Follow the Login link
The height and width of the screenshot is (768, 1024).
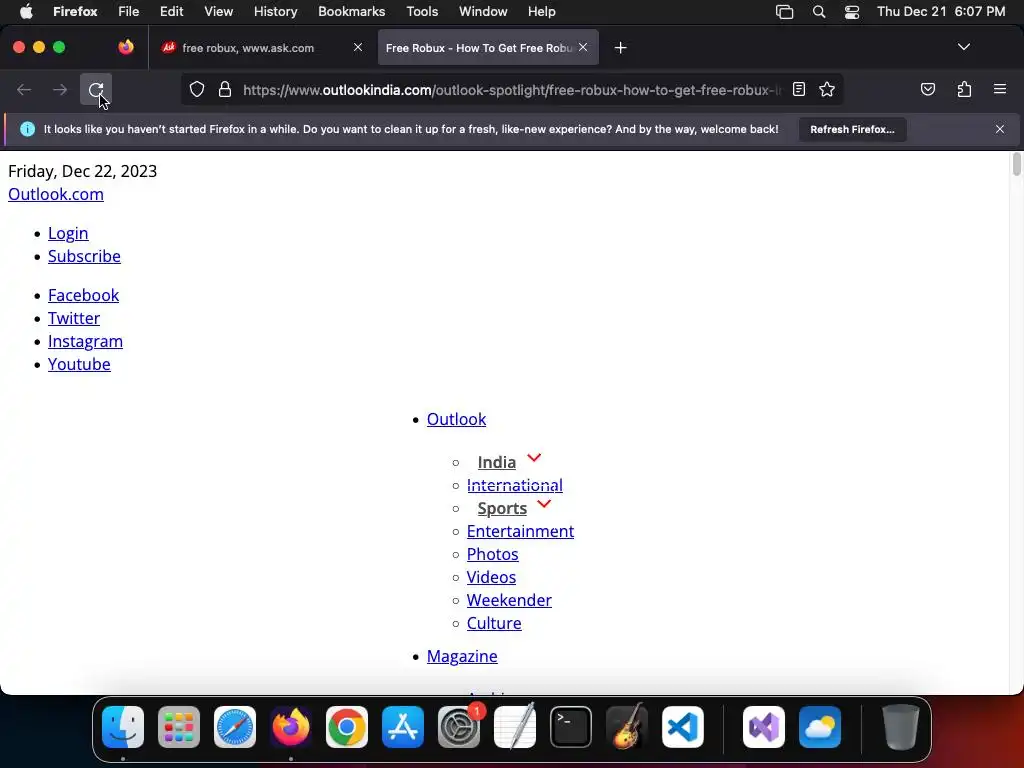(68, 233)
